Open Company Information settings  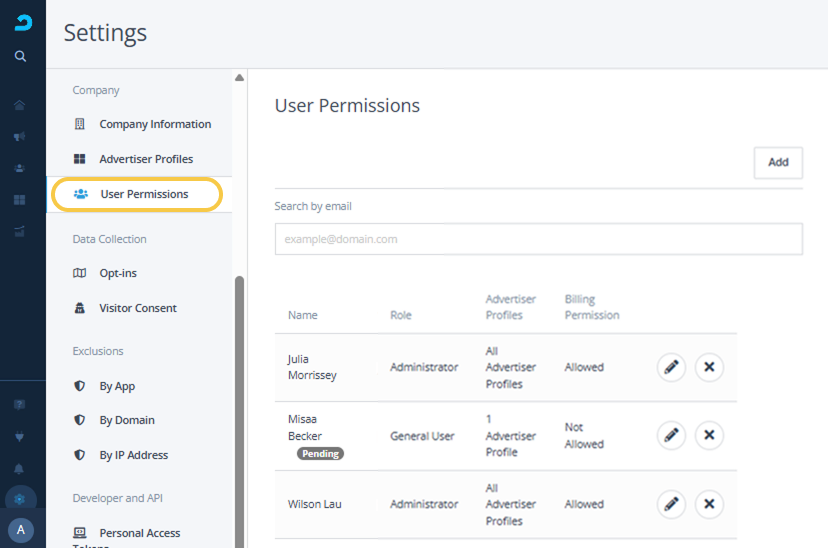pyautogui.click(x=154, y=124)
